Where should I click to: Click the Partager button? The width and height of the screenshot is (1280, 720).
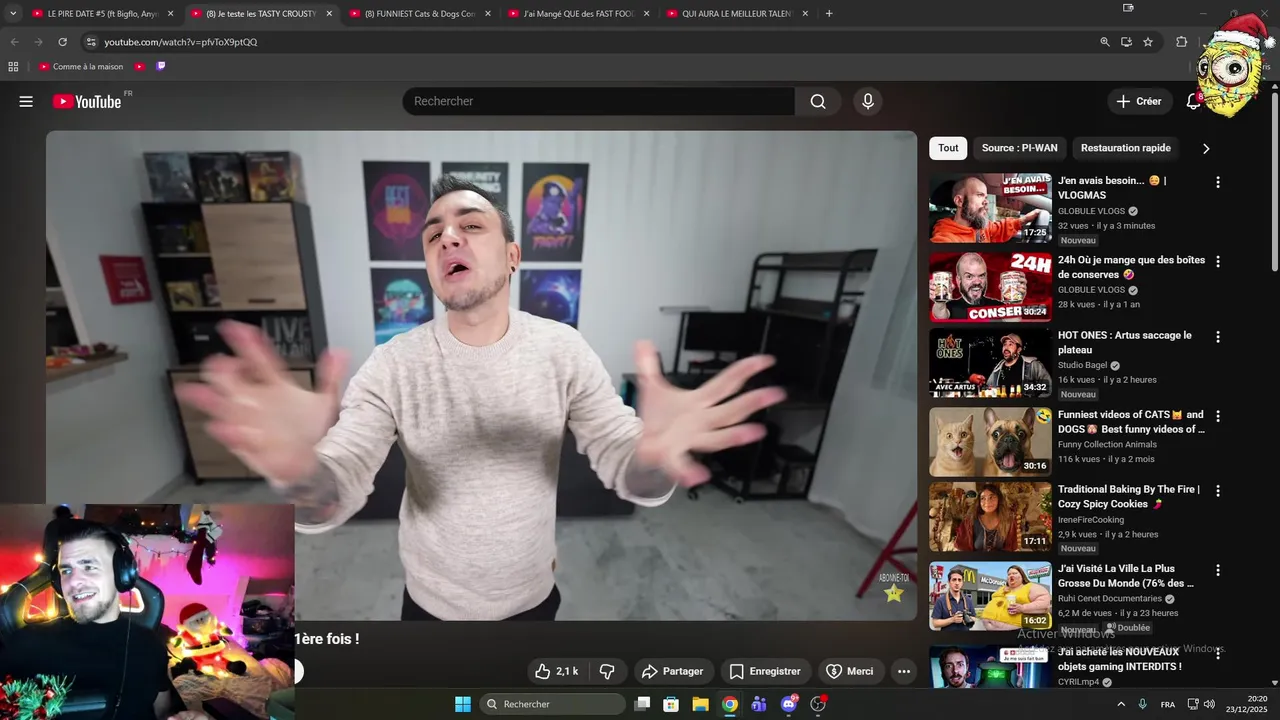672,671
